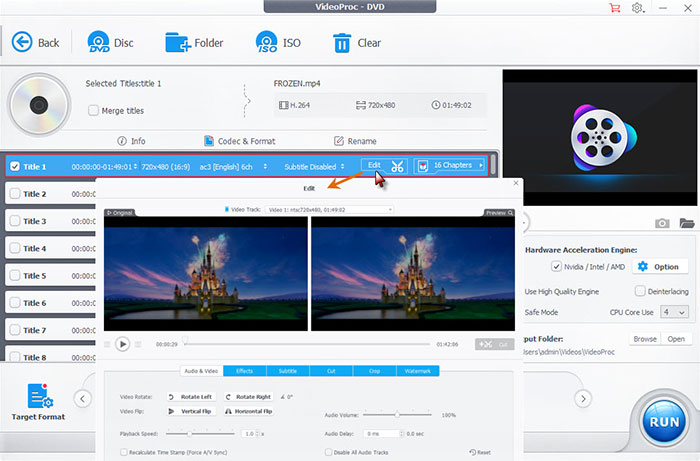Switch to the Watermark tab
700x461 pixels.
click(418, 371)
